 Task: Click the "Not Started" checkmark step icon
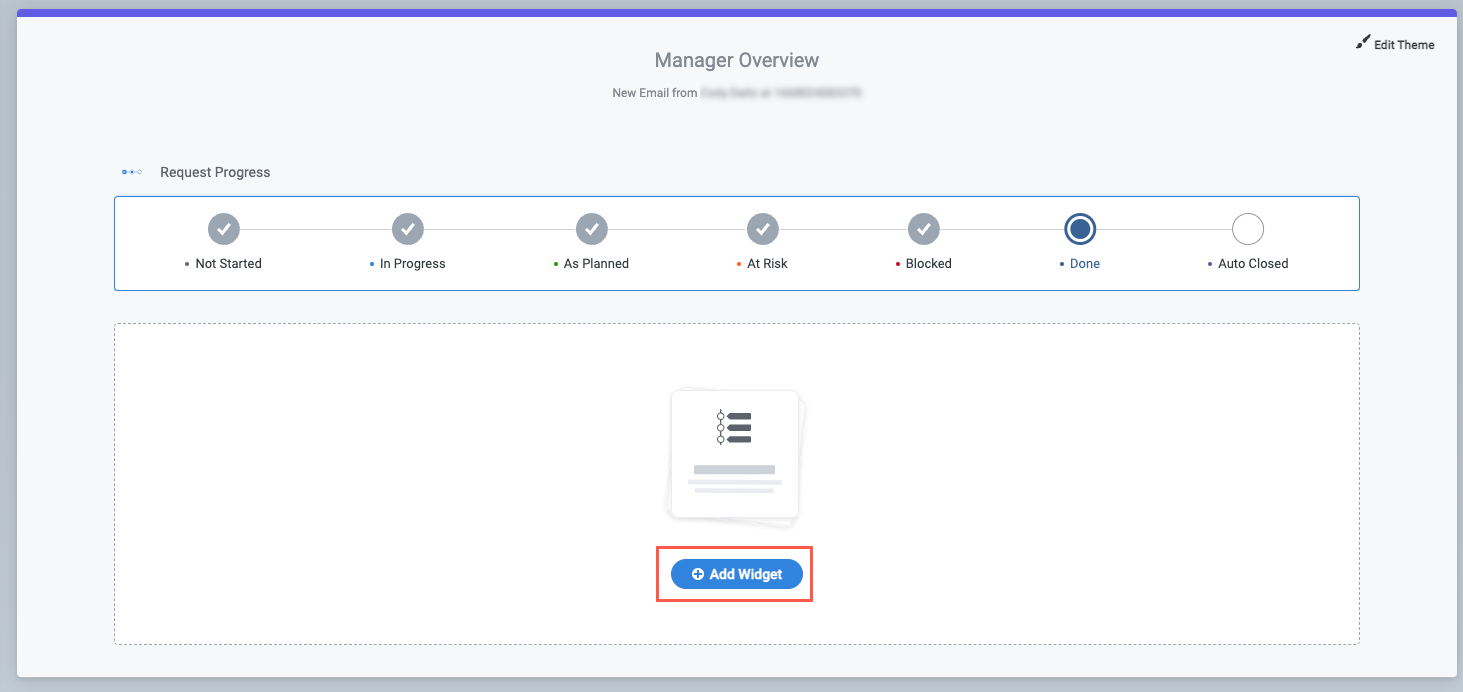223,229
